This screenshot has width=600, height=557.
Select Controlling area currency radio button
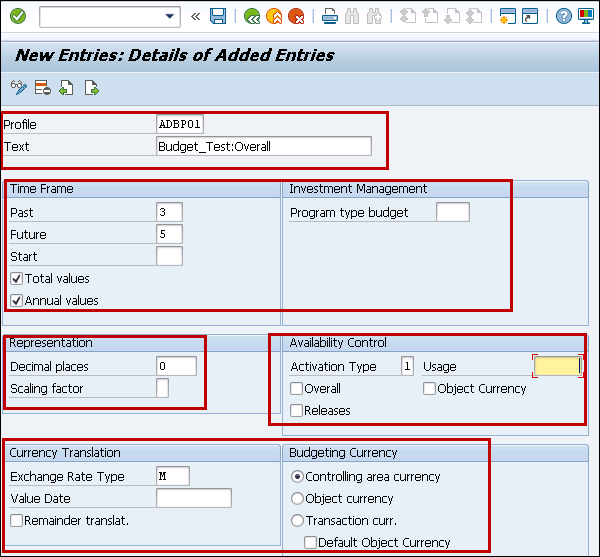pos(297,477)
